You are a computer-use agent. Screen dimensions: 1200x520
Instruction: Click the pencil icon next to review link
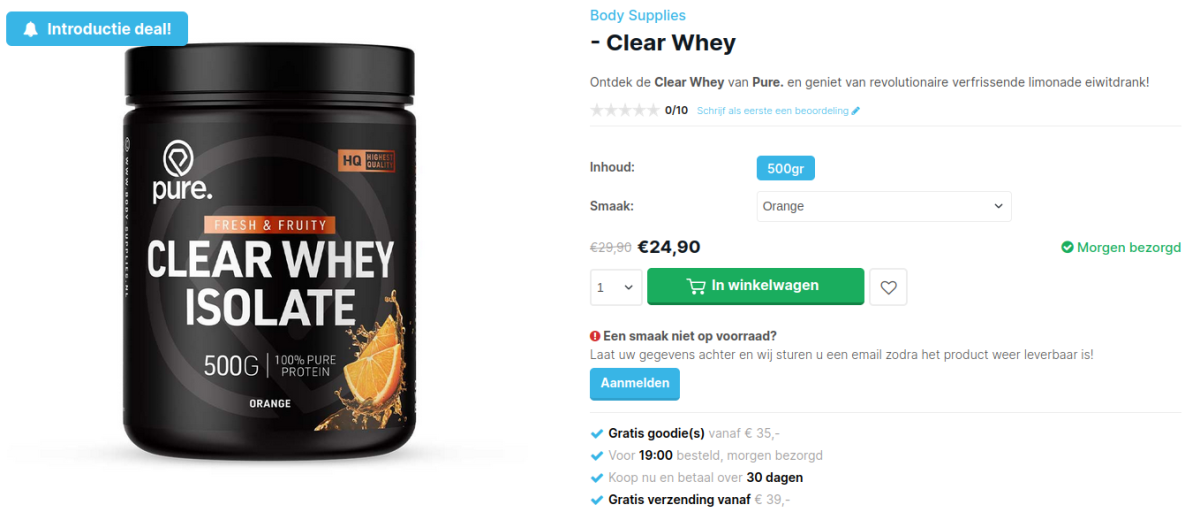coord(856,111)
